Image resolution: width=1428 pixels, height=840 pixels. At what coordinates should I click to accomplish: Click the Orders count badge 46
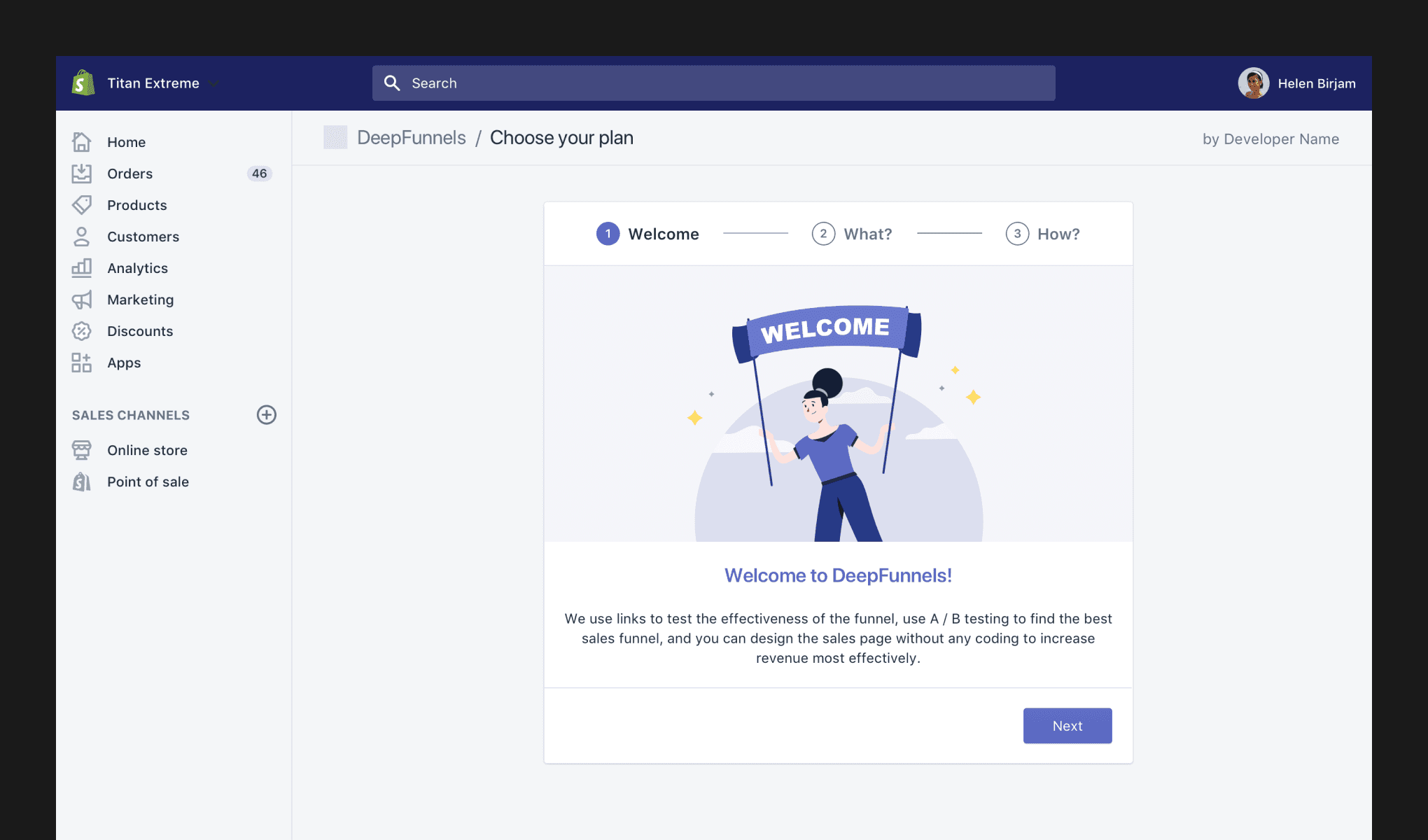pos(260,174)
